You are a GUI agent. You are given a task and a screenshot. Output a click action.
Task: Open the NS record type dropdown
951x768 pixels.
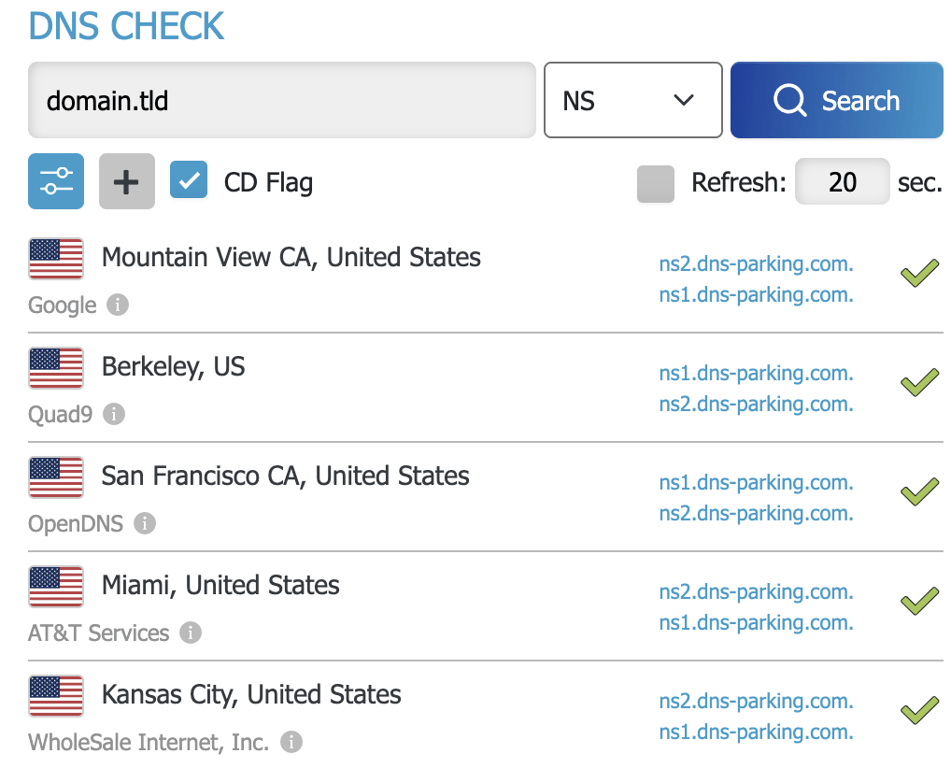(632, 100)
